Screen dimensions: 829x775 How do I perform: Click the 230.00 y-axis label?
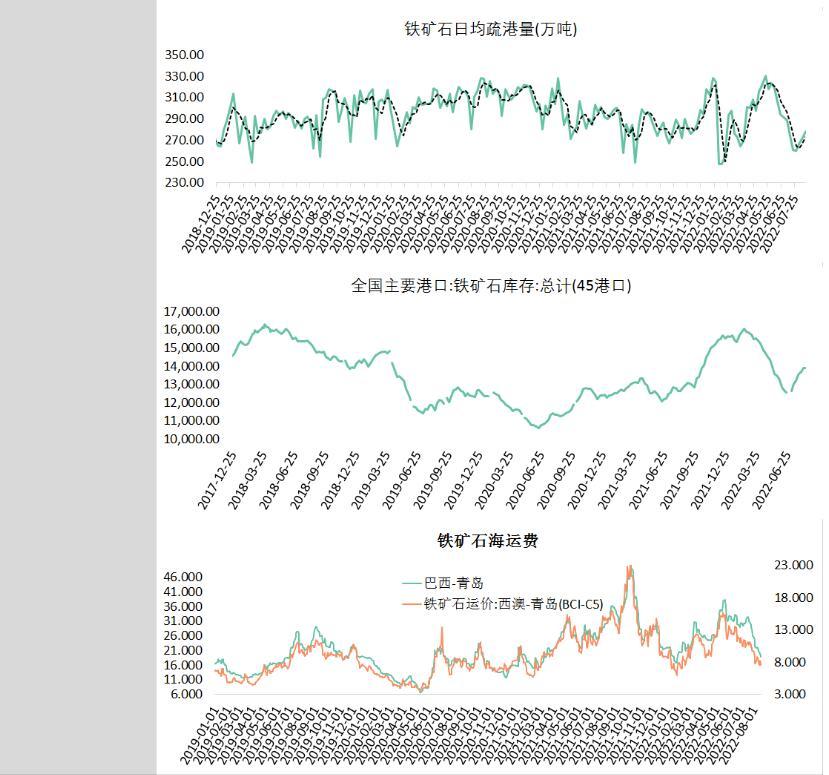tap(184, 182)
